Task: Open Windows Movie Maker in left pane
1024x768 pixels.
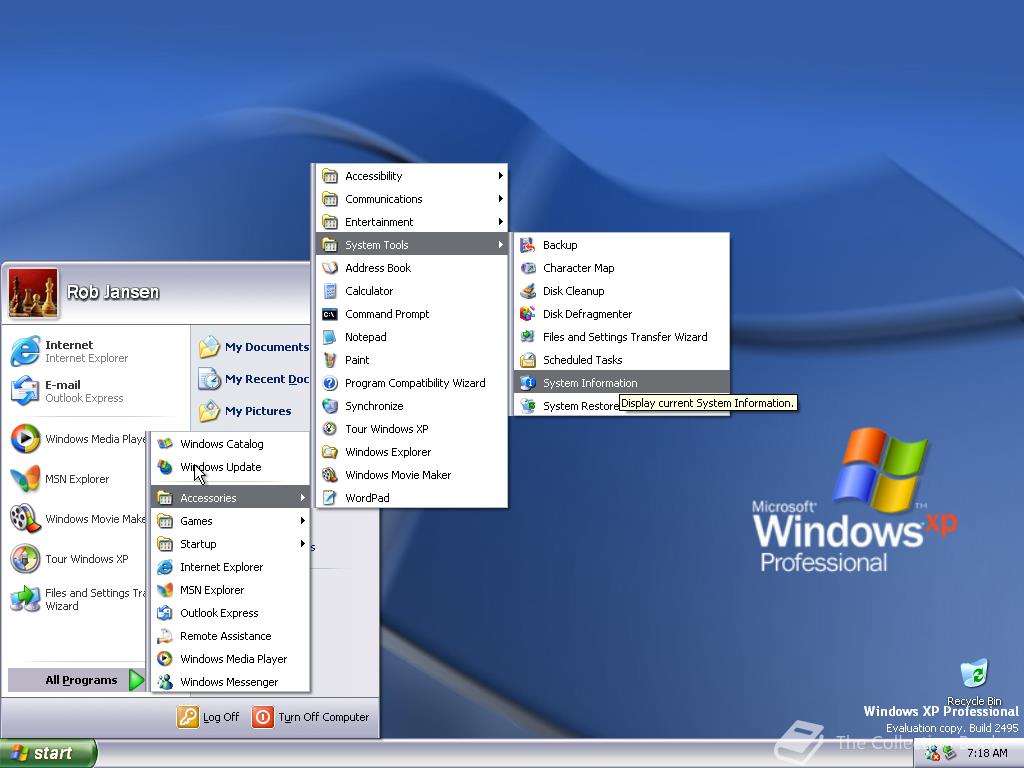Action: [77, 519]
